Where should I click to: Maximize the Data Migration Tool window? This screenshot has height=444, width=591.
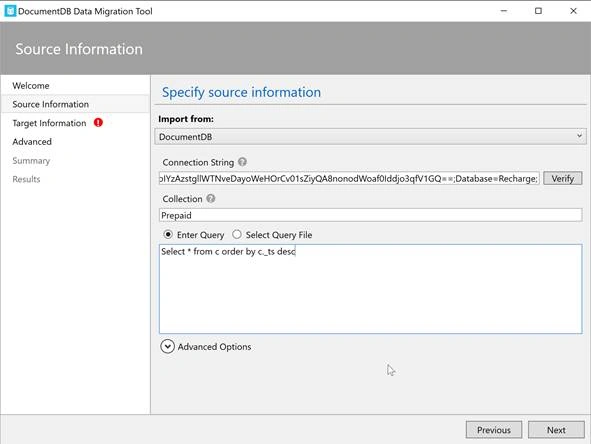click(x=538, y=11)
